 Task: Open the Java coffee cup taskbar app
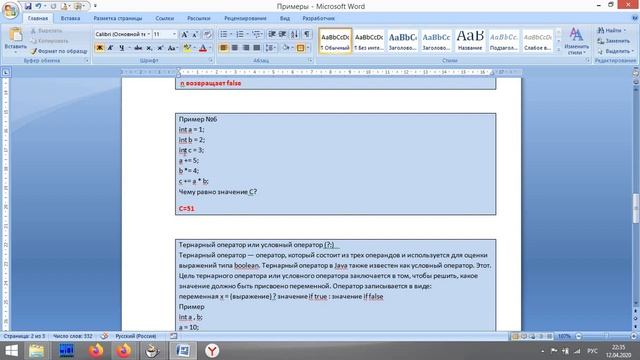(x=152, y=351)
